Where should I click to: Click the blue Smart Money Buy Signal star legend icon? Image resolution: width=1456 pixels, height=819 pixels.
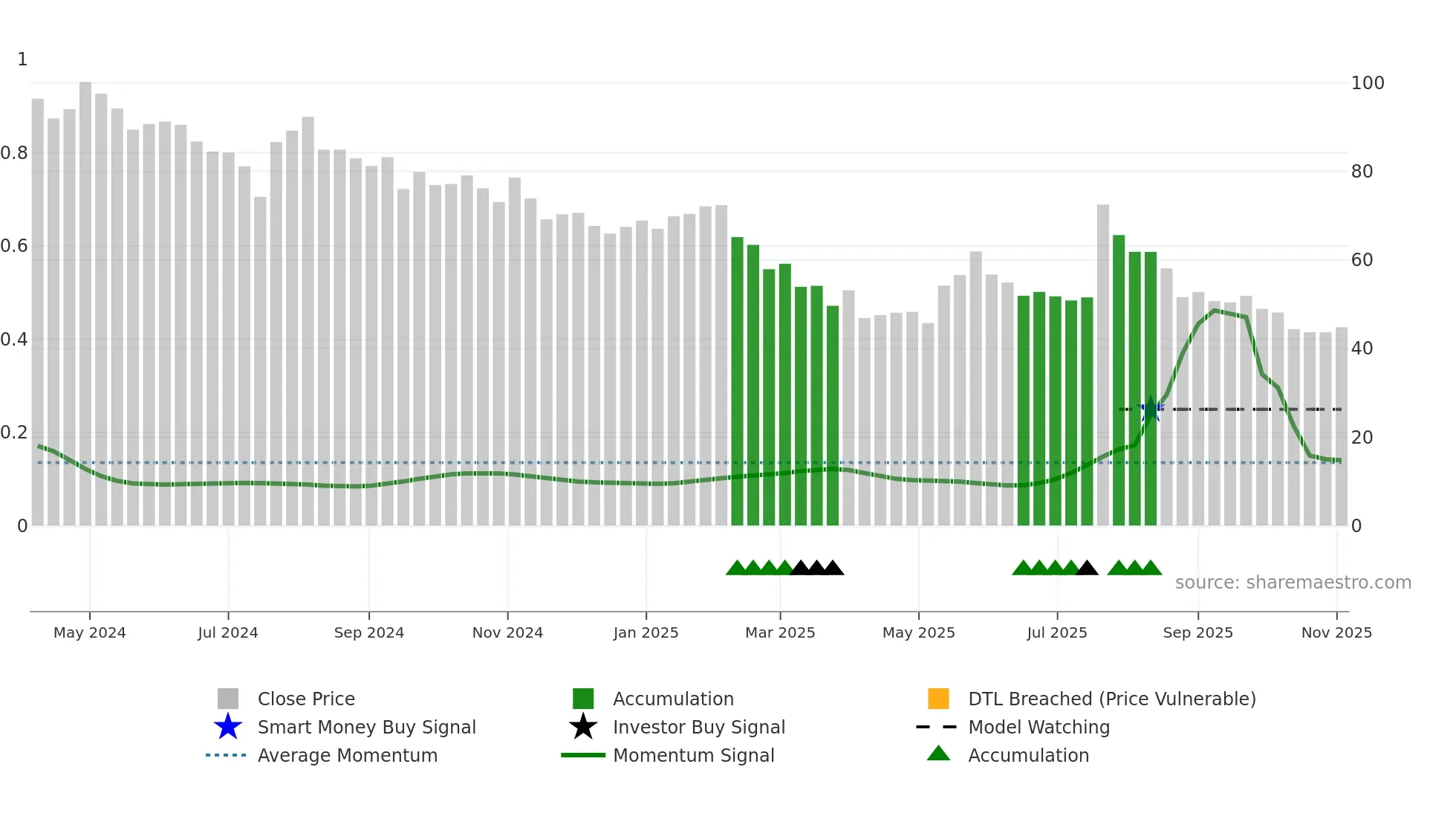(228, 727)
